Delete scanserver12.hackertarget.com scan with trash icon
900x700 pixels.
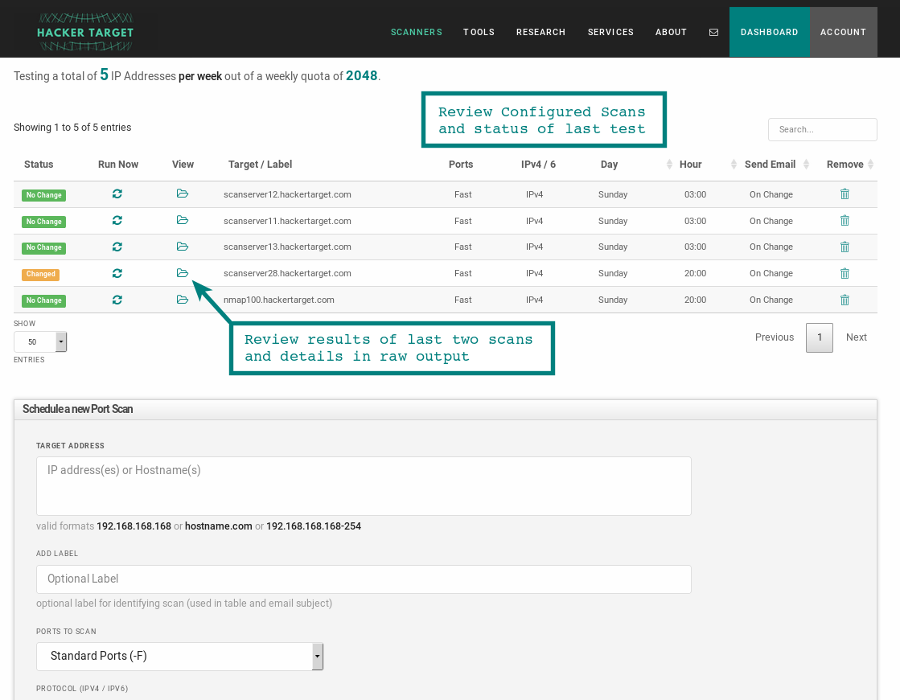click(x=845, y=194)
